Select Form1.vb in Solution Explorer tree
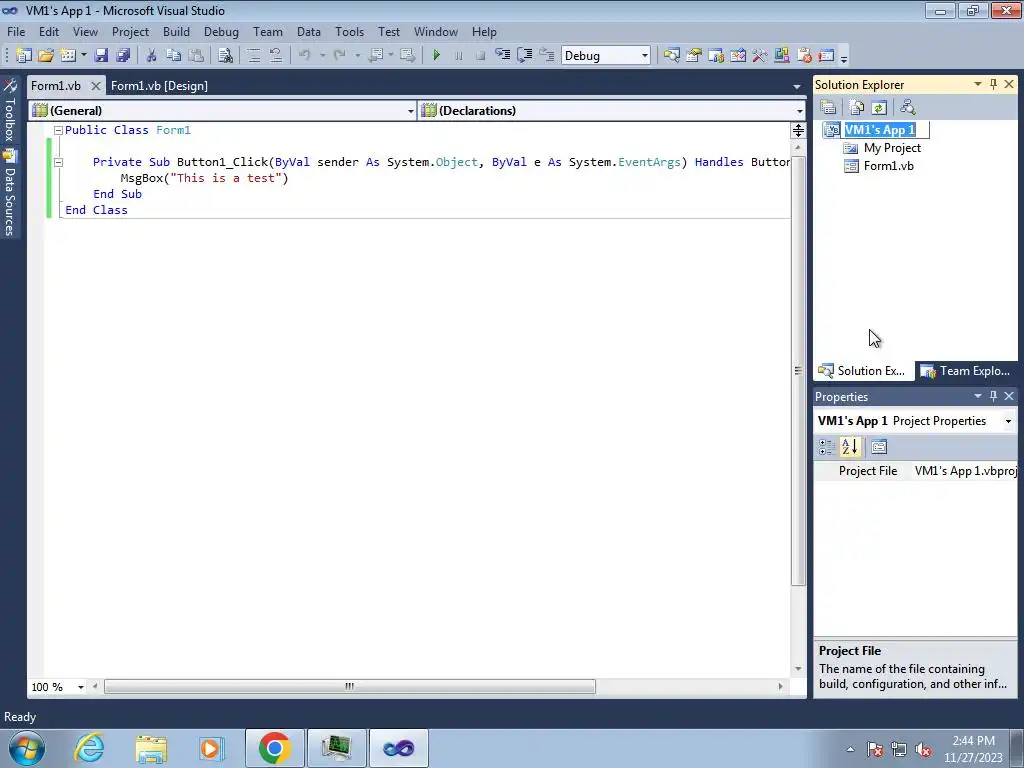This screenshot has width=1024, height=768. pos(888,166)
